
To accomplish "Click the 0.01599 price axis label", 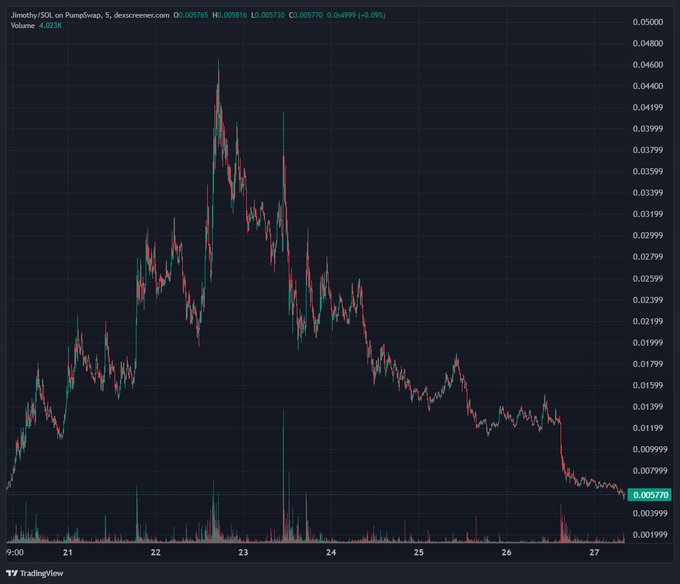I will (x=647, y=385).
